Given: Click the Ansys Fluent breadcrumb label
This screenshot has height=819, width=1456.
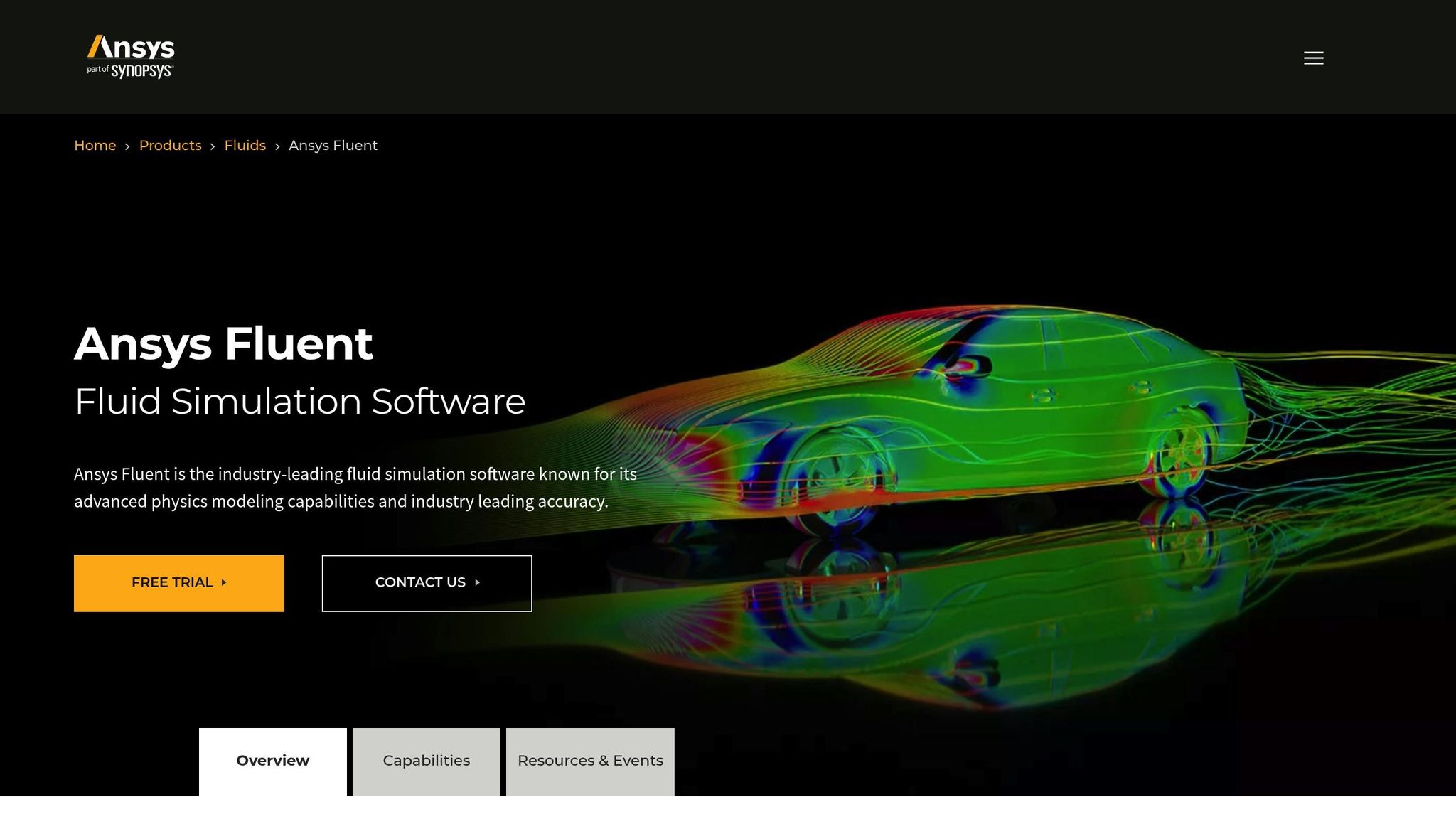Looking at the screenshot, I should coord(332,145).
